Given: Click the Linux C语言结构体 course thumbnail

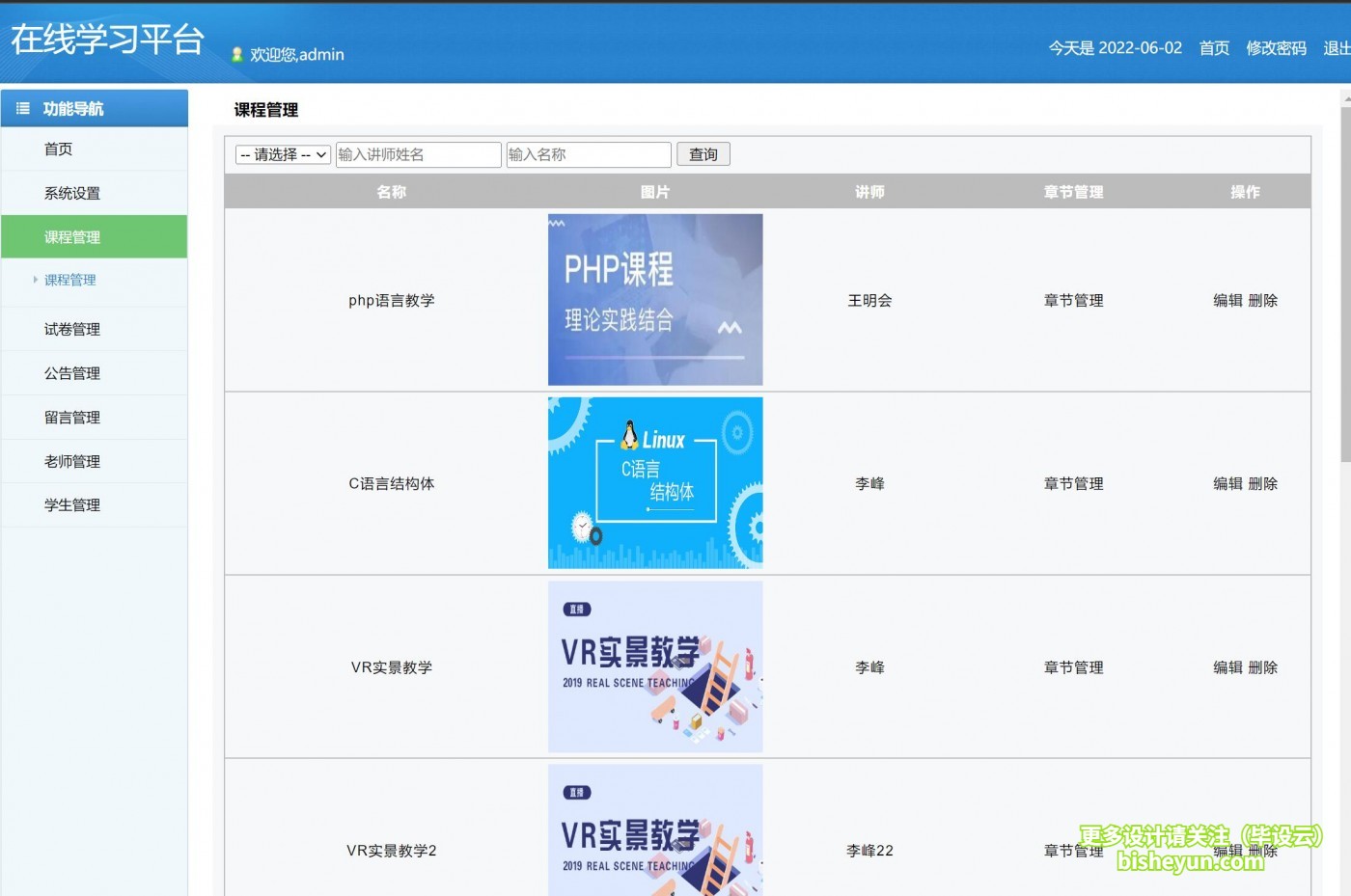Looking at the screenshot, I should tap(655, 483).
